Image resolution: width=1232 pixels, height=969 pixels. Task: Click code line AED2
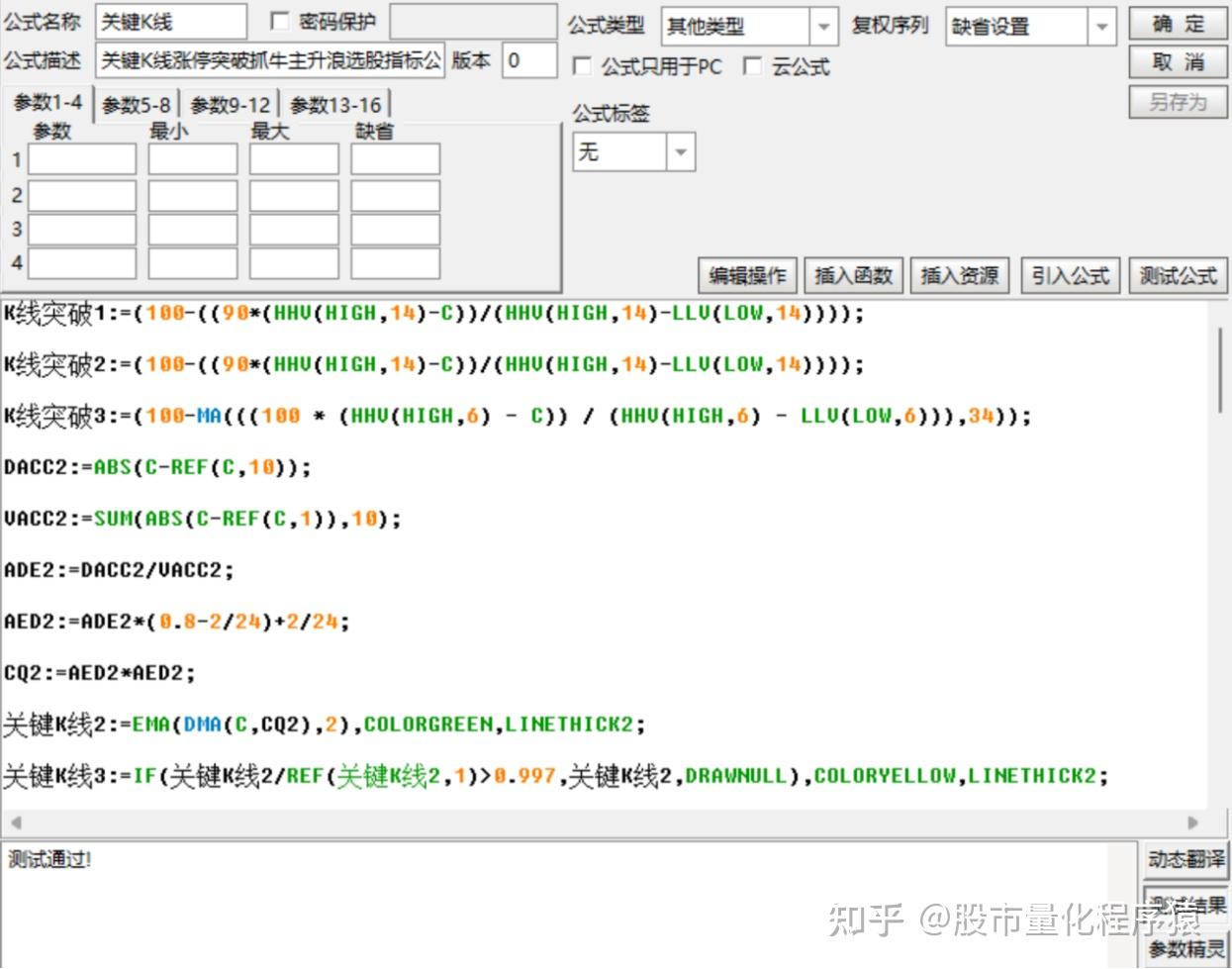[x=177, y=622]
